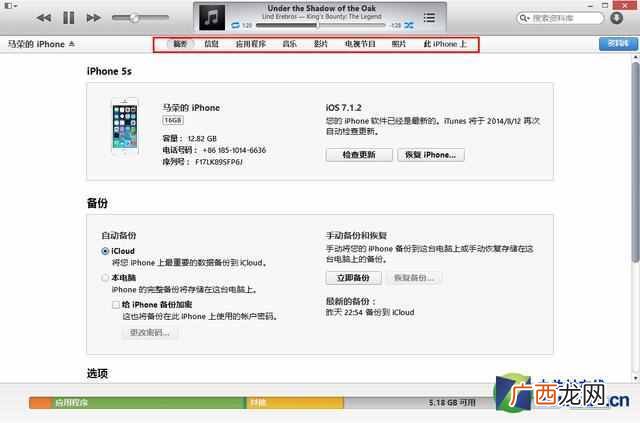Click the 昨天 22:54 备份到 iCloud text
This screenshot has width=640, height=423.
pyautogui.click(x=370, y=312)
